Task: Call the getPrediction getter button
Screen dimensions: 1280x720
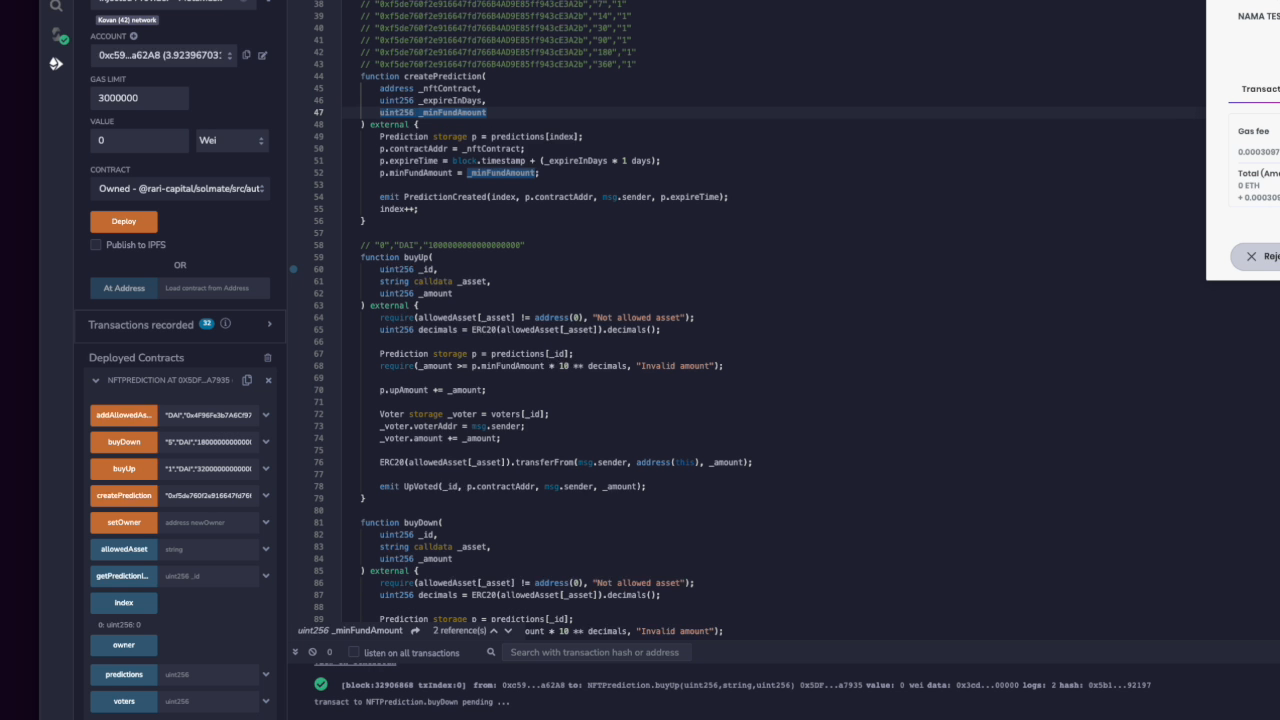Action: (124, 576)
